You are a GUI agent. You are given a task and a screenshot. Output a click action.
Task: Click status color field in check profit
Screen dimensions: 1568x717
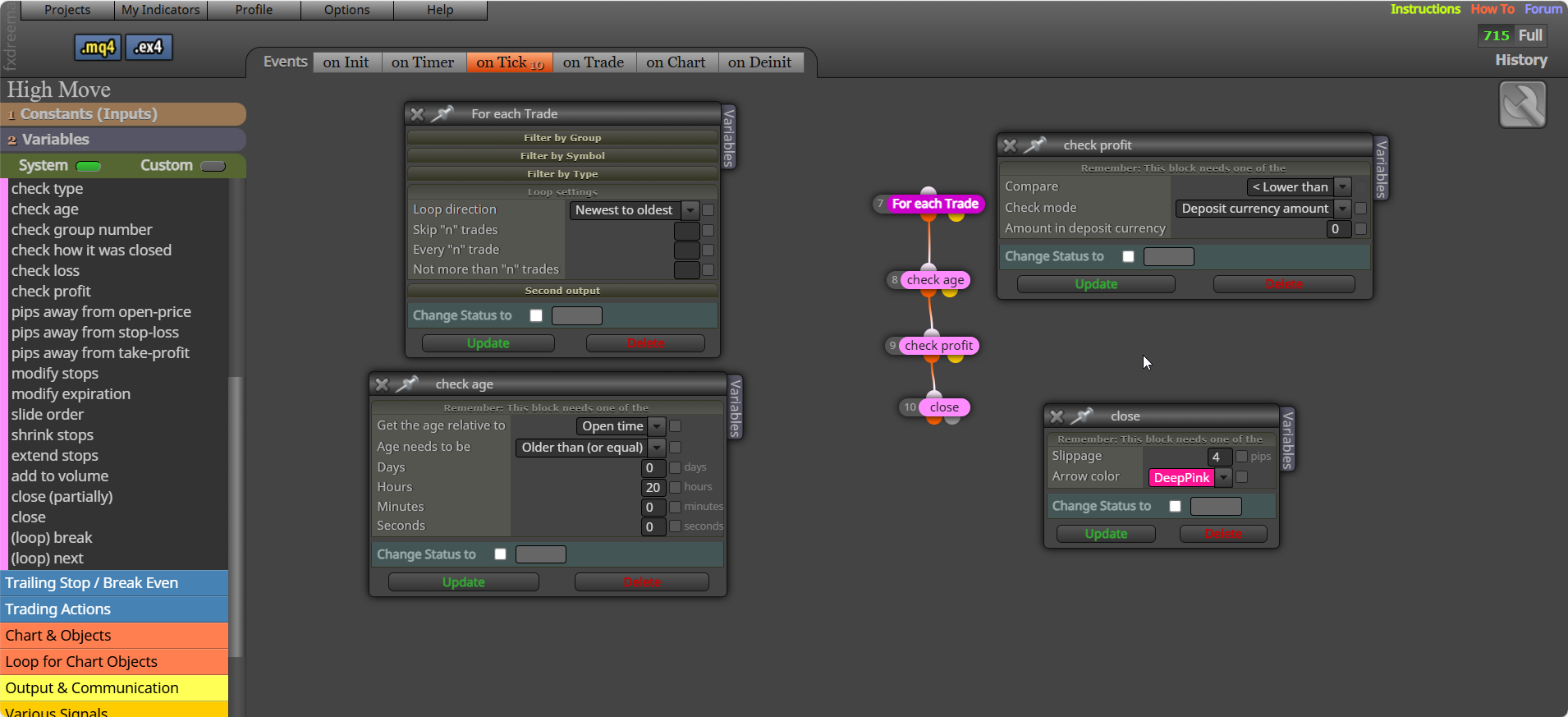click(1169, 256)
